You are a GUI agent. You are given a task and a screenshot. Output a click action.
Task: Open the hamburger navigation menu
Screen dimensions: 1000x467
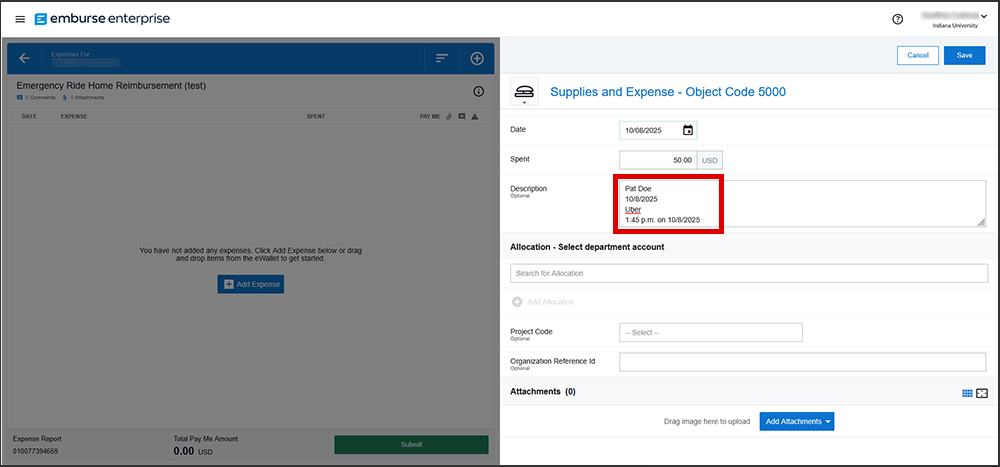point(20,19)
